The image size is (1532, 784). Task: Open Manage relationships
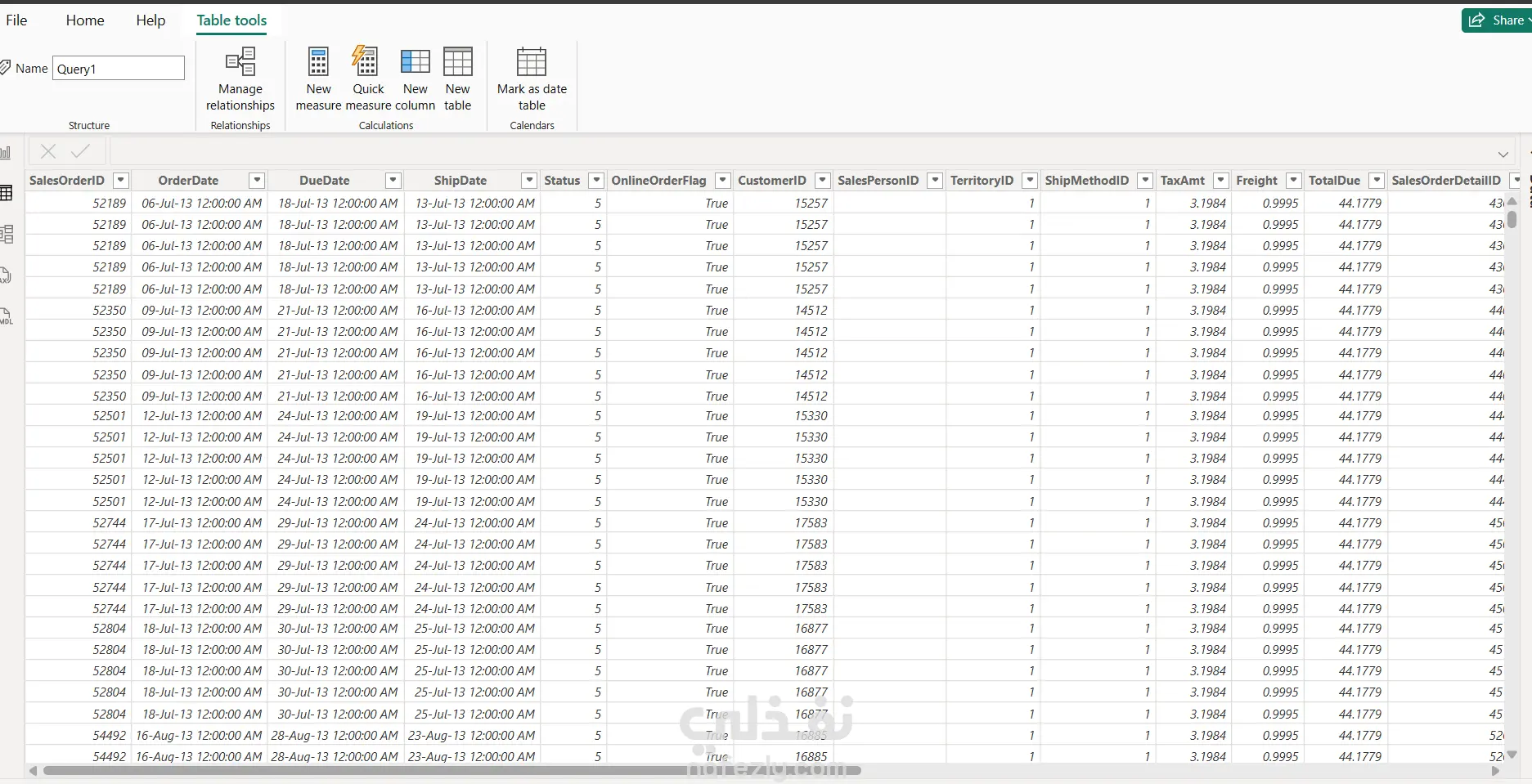coord(240,79)
